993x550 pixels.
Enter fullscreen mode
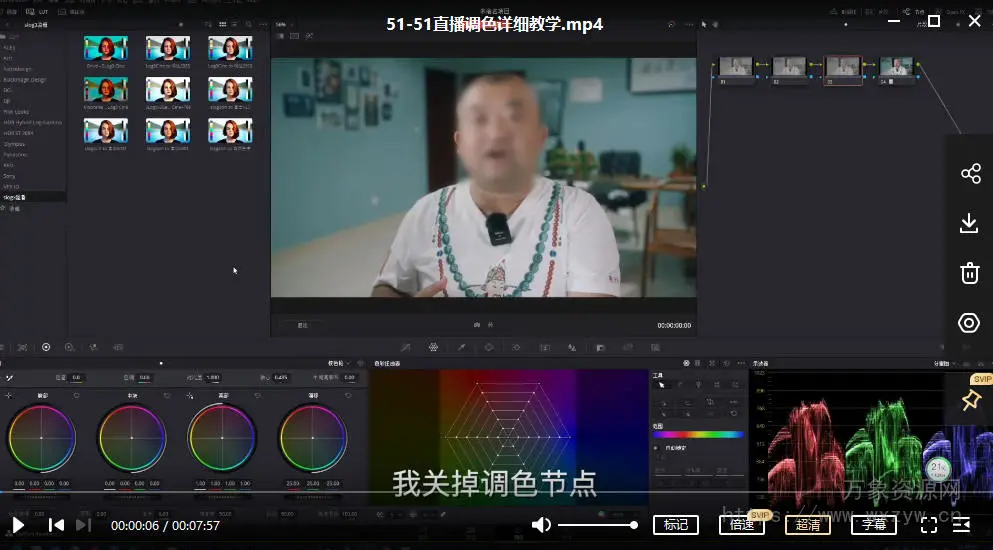929,525
